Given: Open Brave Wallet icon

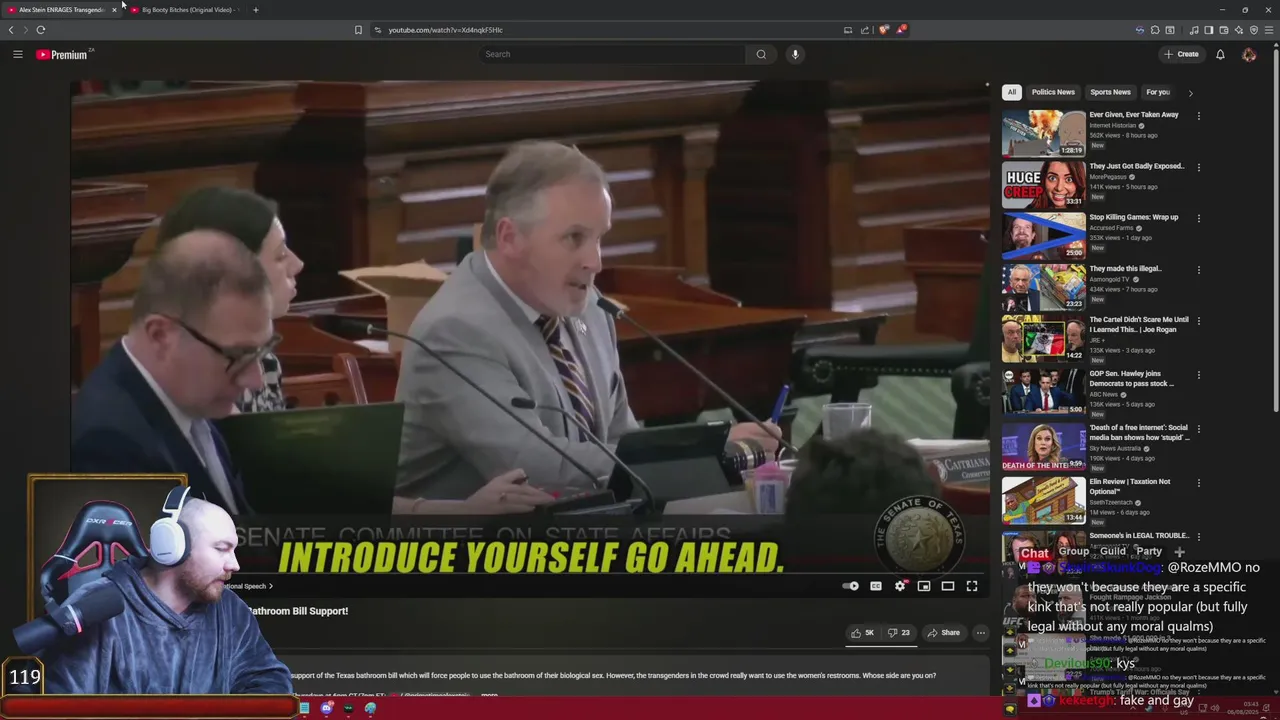Looking at the screenshot, I should pyautogui.click(x=1224, y=30).
